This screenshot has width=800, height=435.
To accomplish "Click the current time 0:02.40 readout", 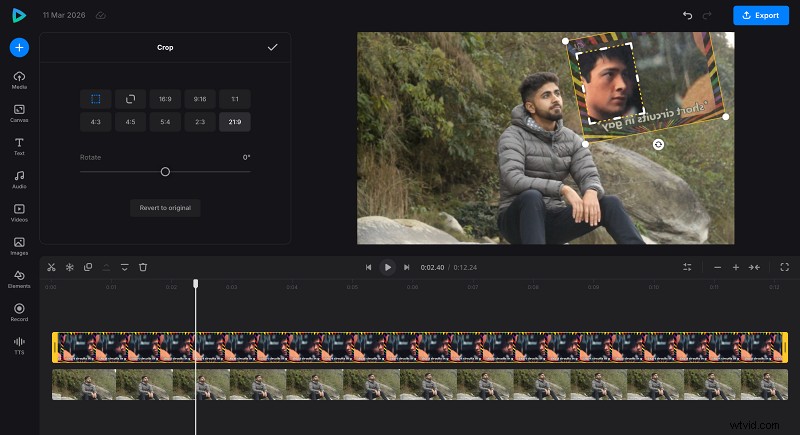I will [x=432, y=267].
